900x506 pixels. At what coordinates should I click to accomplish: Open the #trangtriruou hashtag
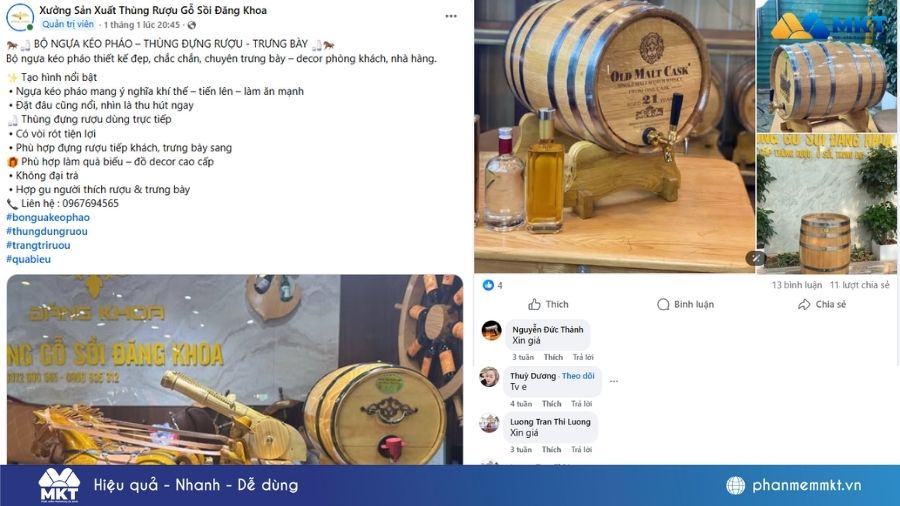point(38,245)
